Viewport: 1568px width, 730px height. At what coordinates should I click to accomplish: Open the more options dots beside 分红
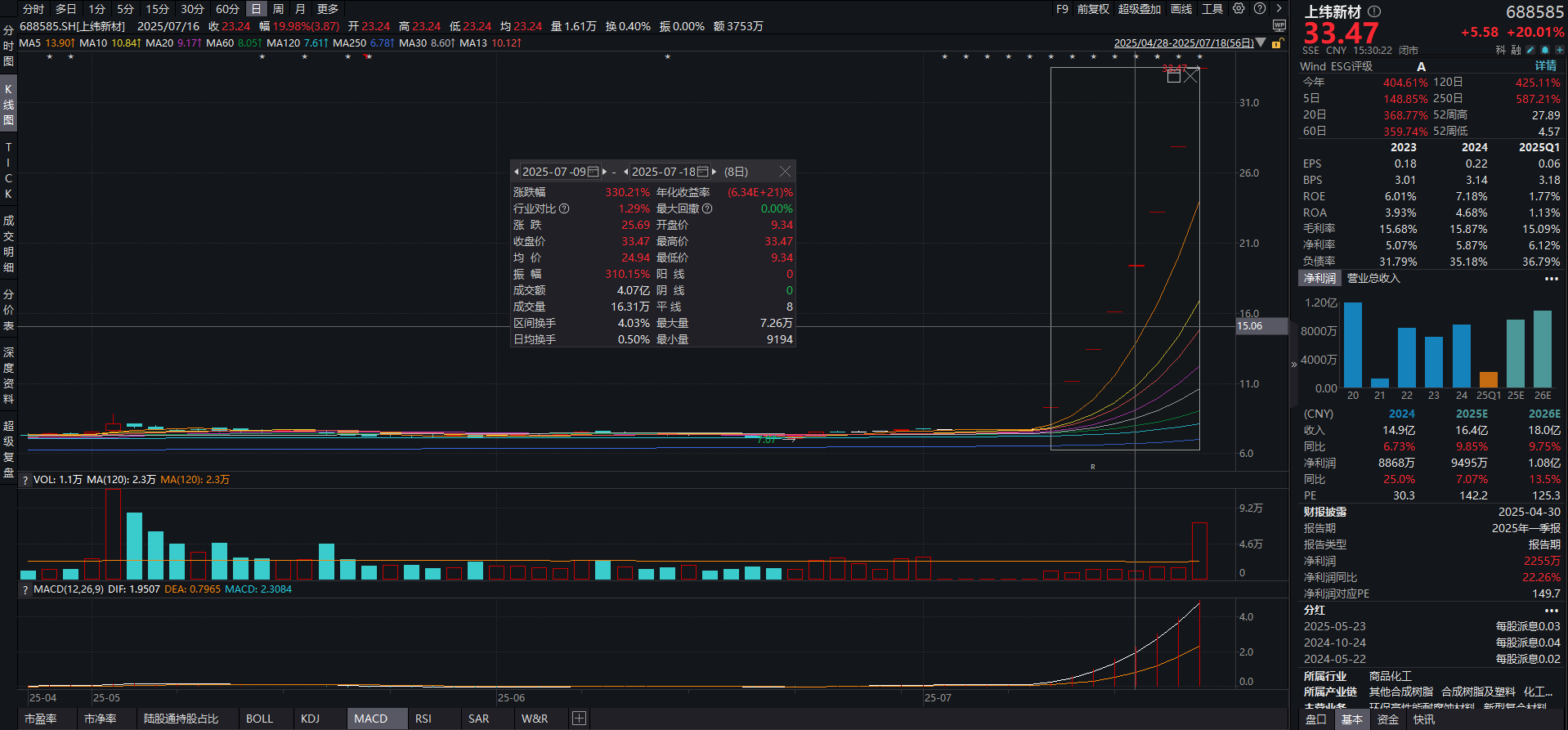(x=1552, y=611)
